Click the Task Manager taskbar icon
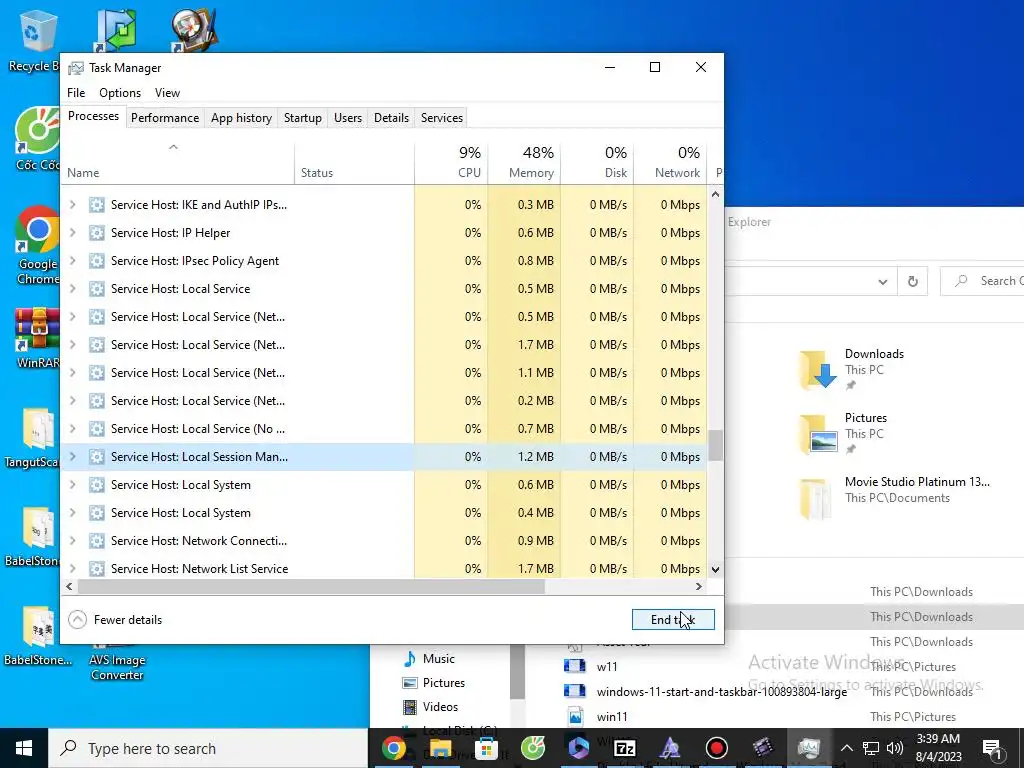Viewport: 1024px width, 768px height. [808, 748]
